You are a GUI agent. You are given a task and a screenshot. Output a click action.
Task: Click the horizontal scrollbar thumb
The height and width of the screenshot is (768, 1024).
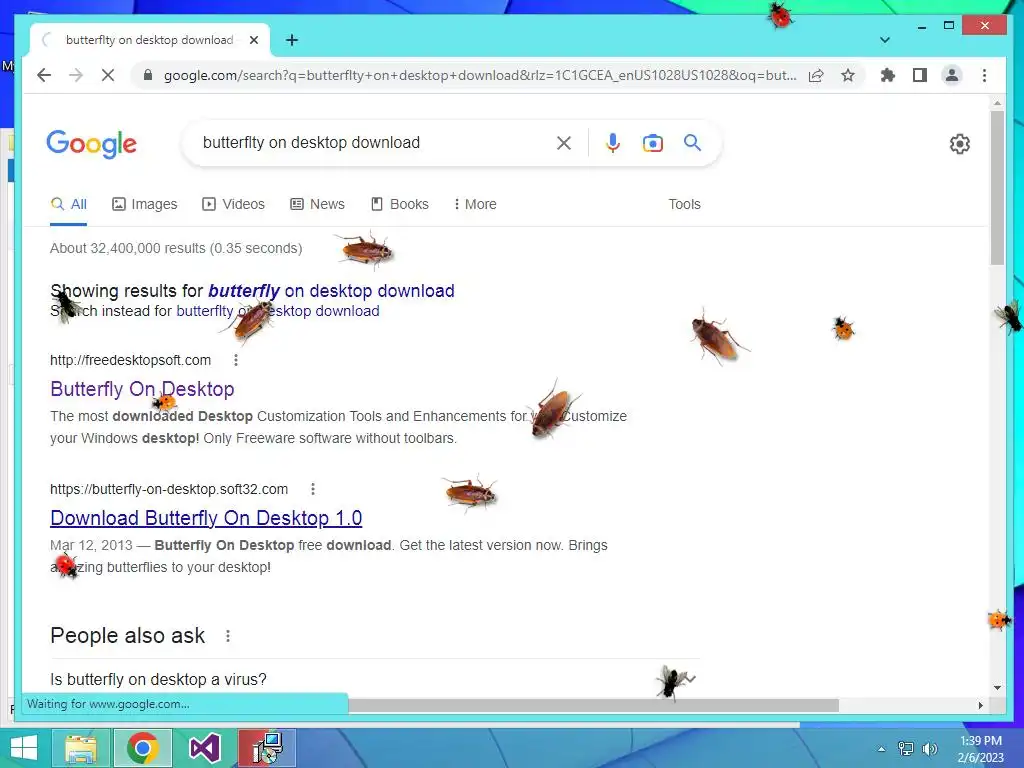coord(594,705)
